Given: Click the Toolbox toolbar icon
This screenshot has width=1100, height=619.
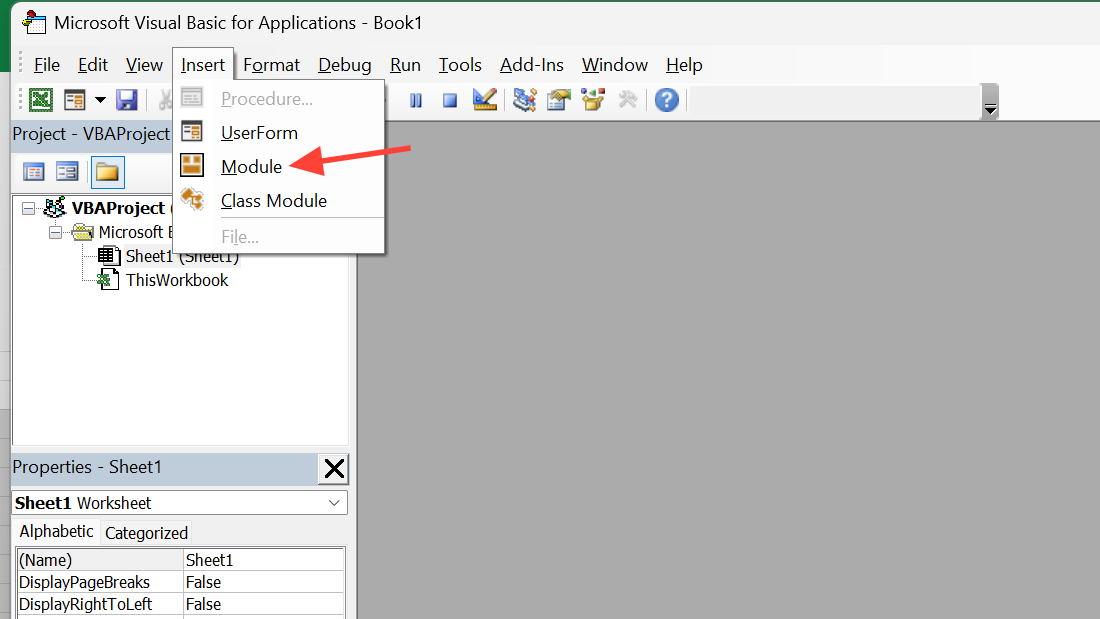Looking at the screenshot, I should pyautogui.click(x=628, y=100).
